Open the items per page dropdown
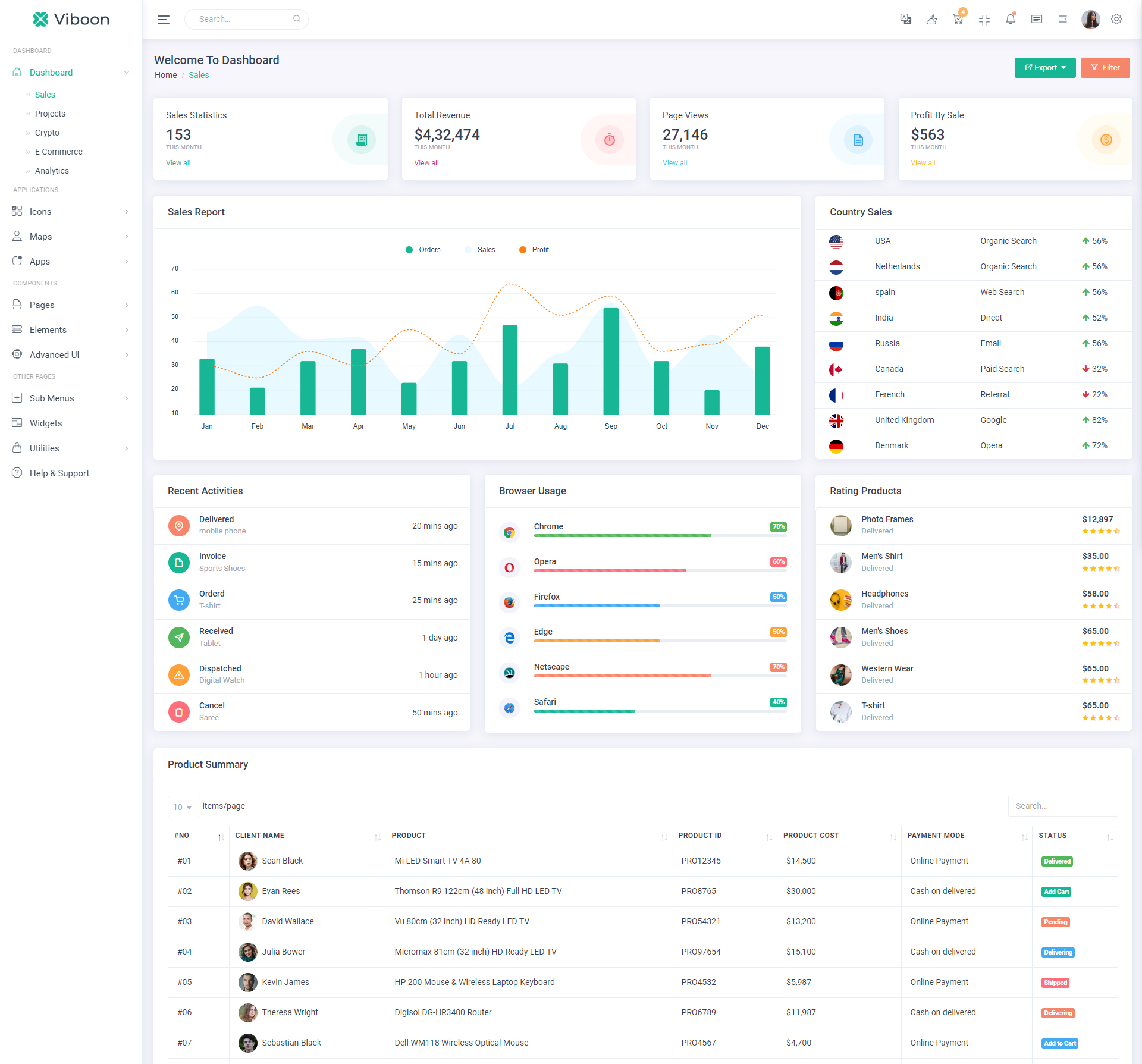Image resolution: width=1142 pixels, height=1064 pixels. click(183, 807)
